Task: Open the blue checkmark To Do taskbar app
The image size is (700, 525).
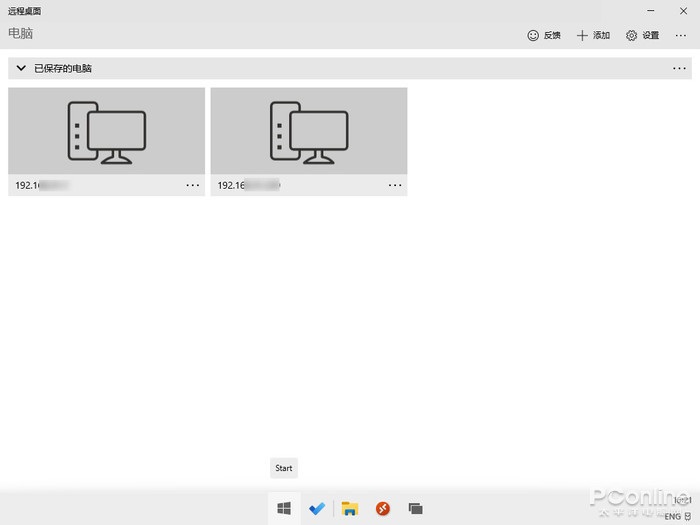Action: coord(317,508)
